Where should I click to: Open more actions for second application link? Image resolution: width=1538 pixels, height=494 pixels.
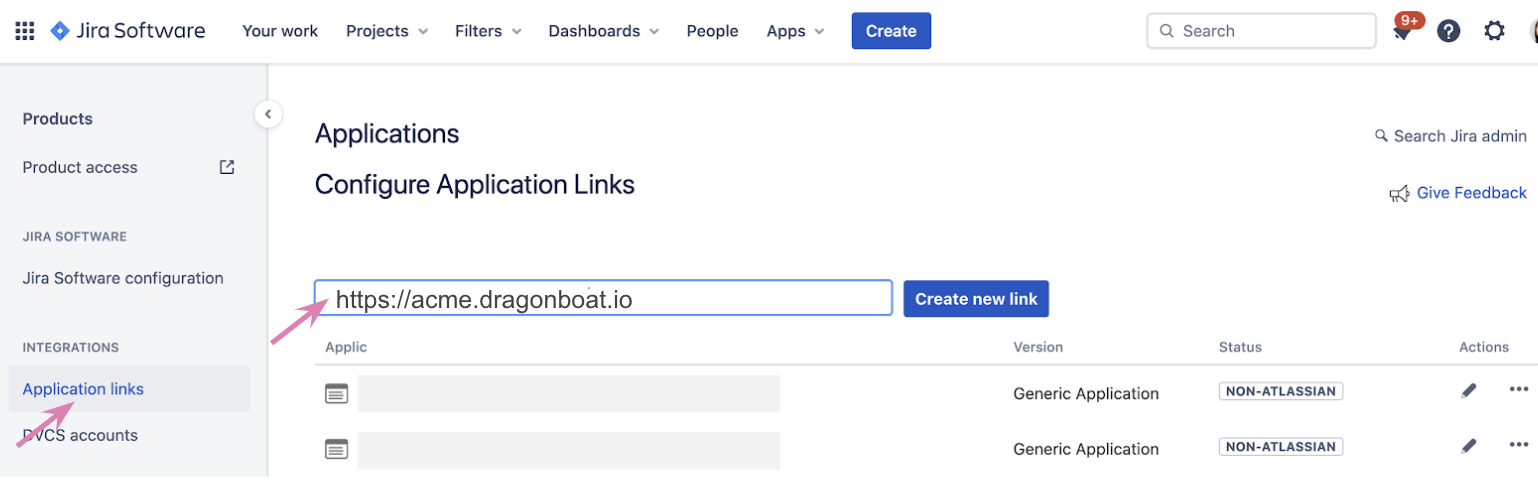click(x=1519, y=445)
